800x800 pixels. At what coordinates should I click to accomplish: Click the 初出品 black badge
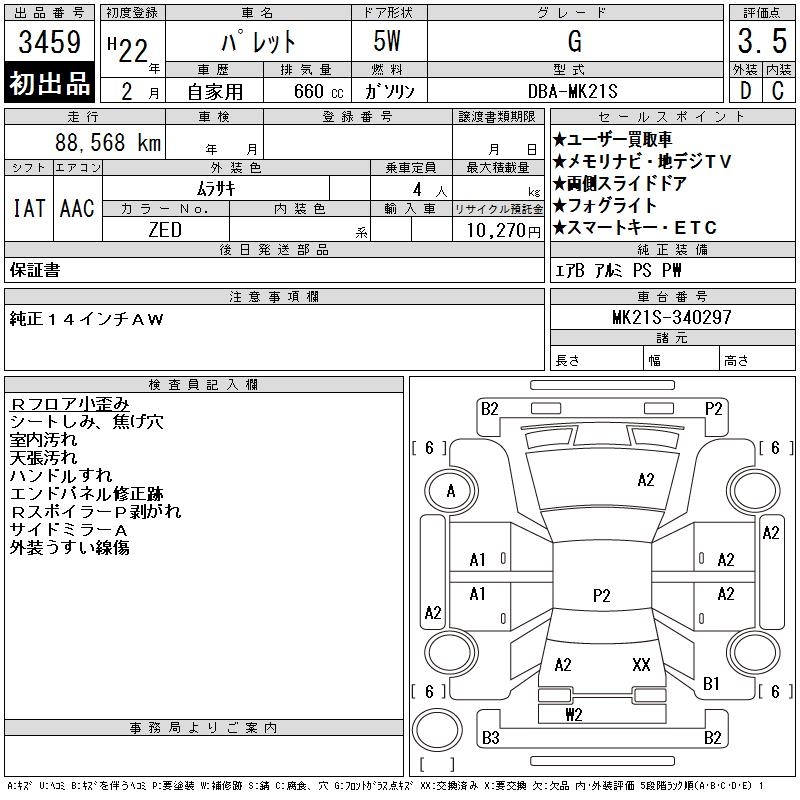(50, 84)
